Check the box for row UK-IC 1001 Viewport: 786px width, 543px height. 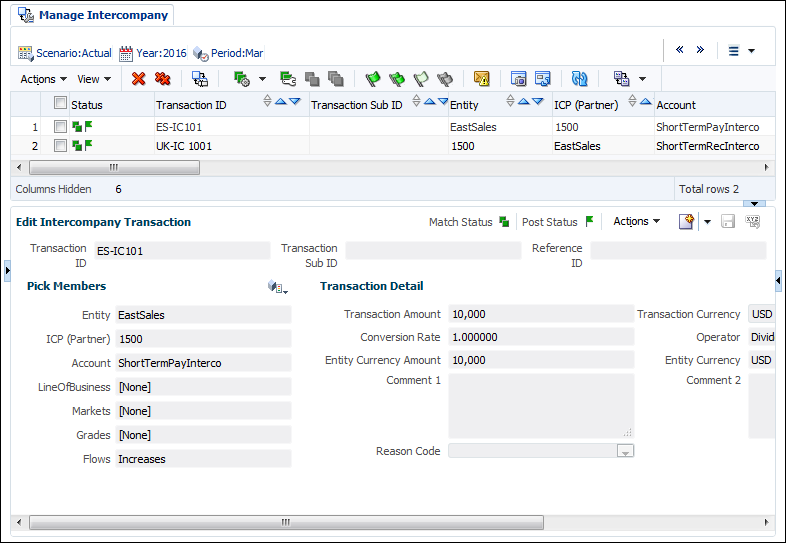tap(60, 146)
